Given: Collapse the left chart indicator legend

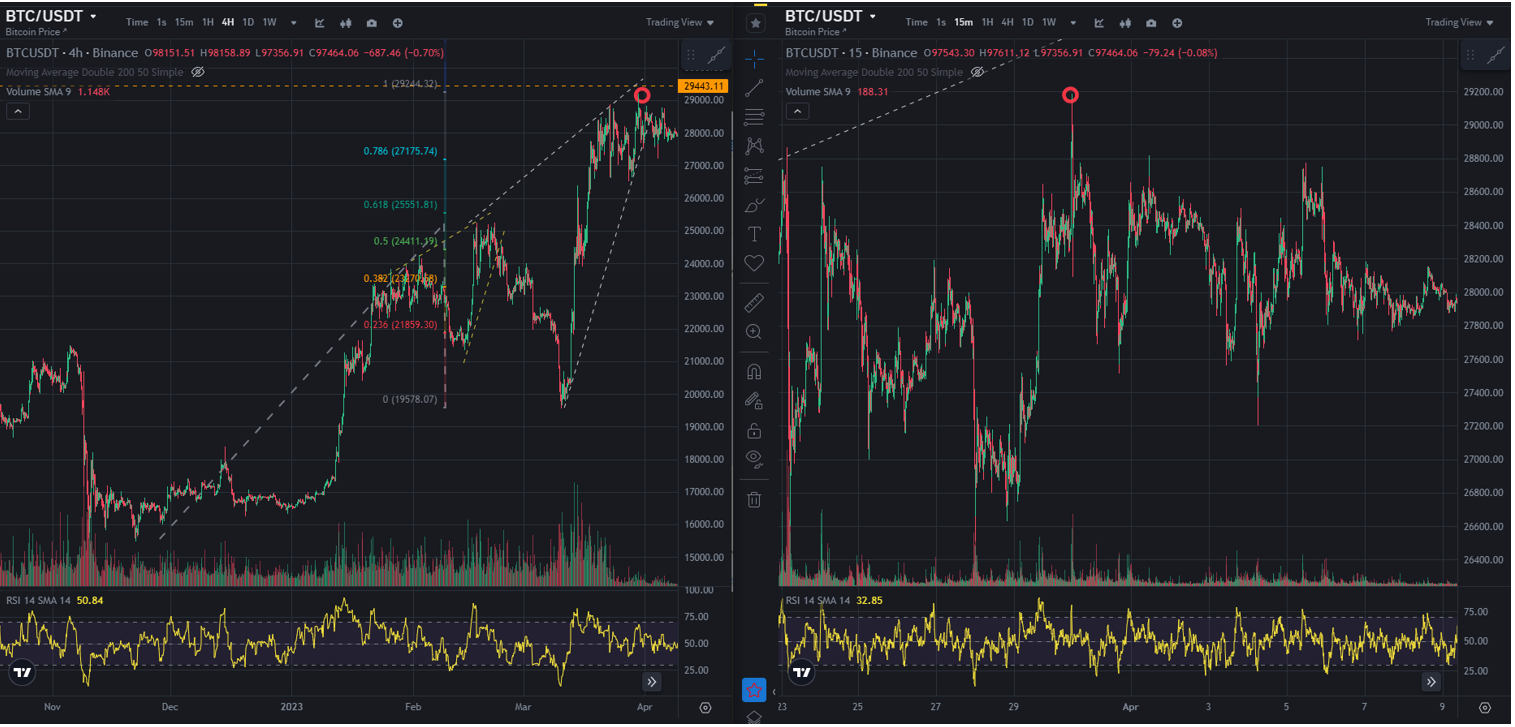Looking at the screenshot, I should (17, 111).
